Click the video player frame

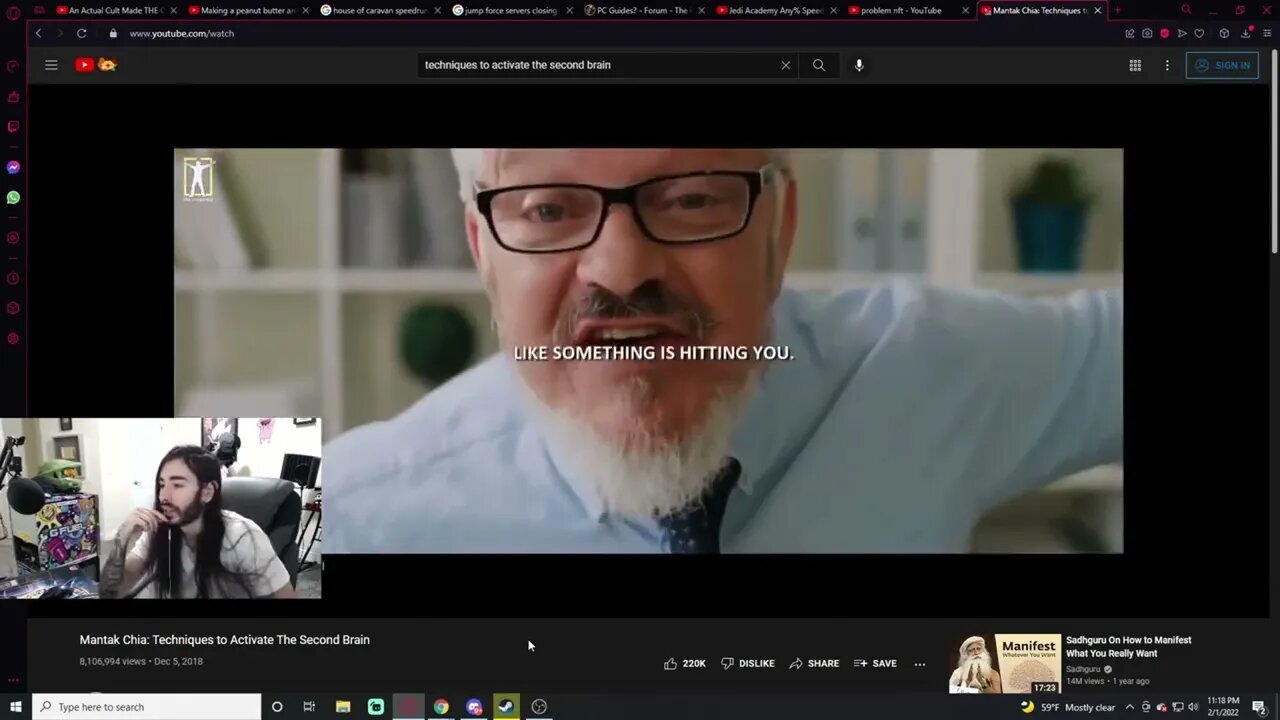648,351
